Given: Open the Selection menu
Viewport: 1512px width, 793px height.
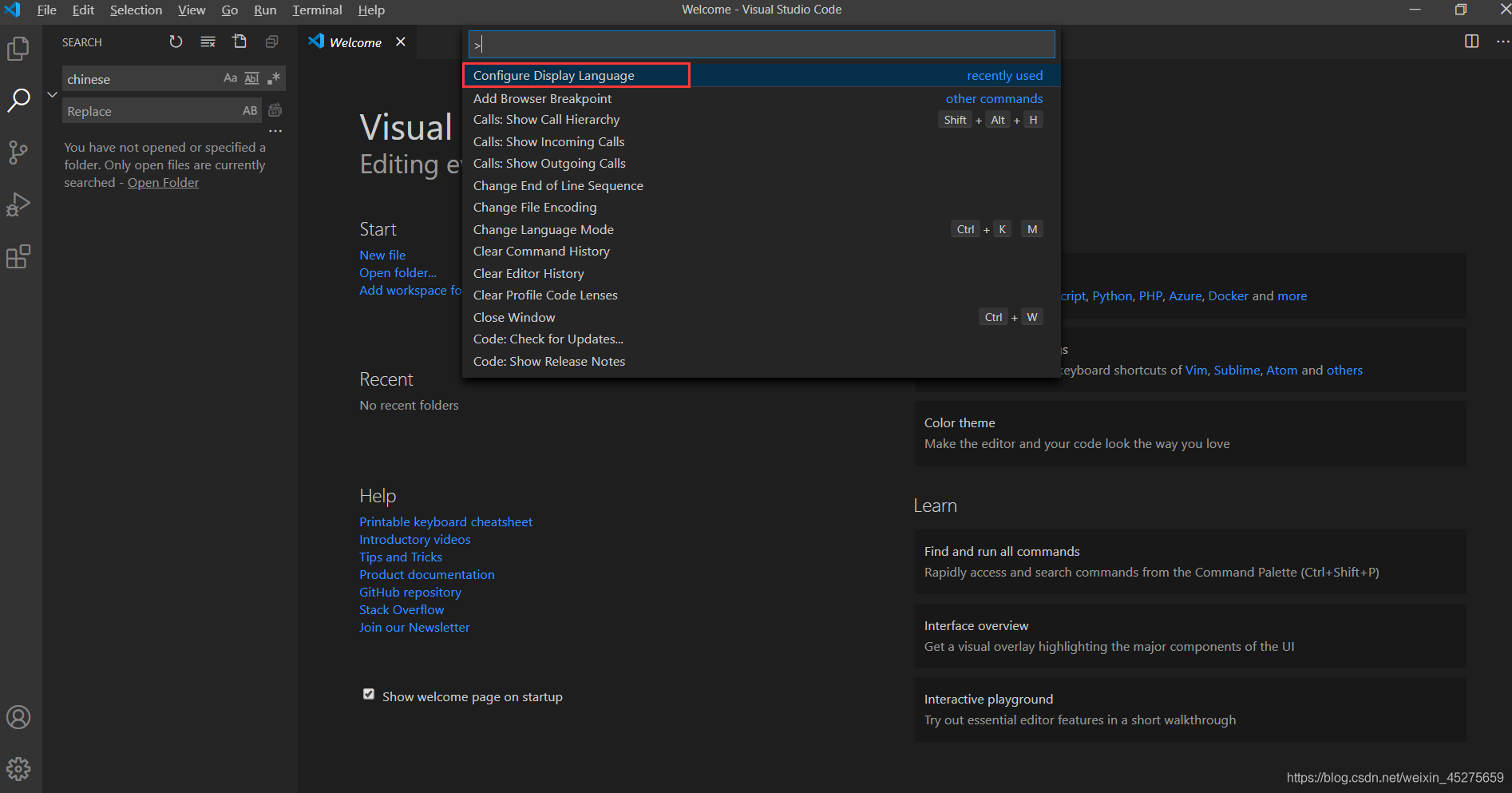Looking at the screenshot, I should pyautogui.click(x=136, y=10).
